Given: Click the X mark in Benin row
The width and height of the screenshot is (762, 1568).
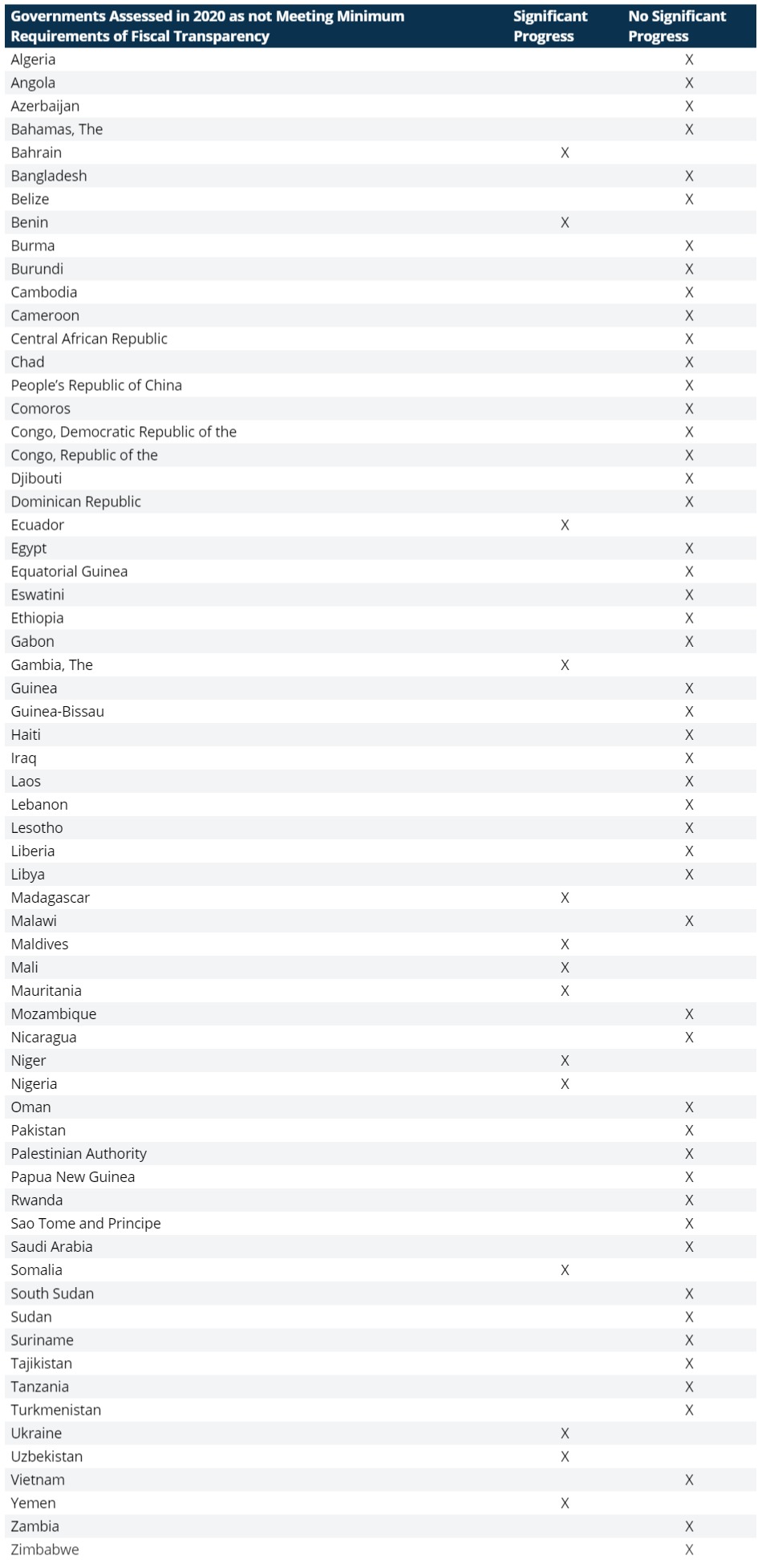Looking at the screenshot, I should [x=565, y=222].
